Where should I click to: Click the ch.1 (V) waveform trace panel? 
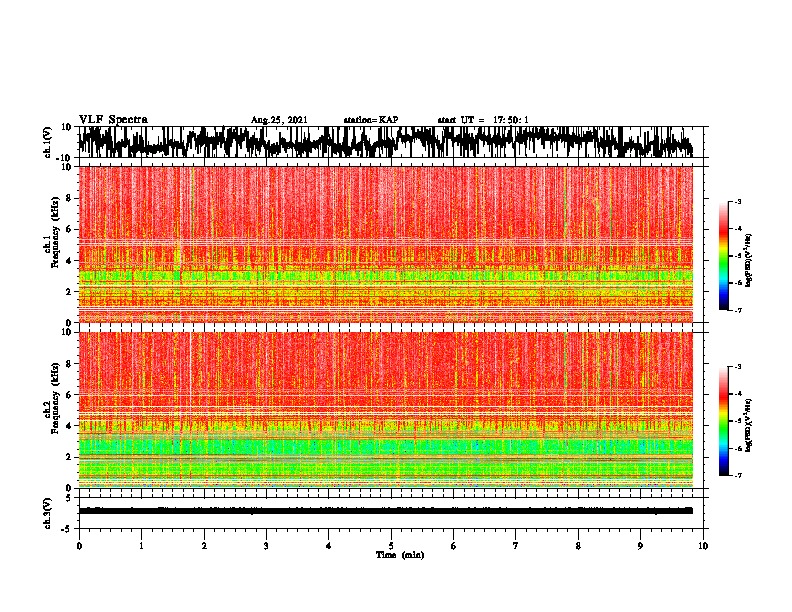pyautogui.click(x=391, y=142)
